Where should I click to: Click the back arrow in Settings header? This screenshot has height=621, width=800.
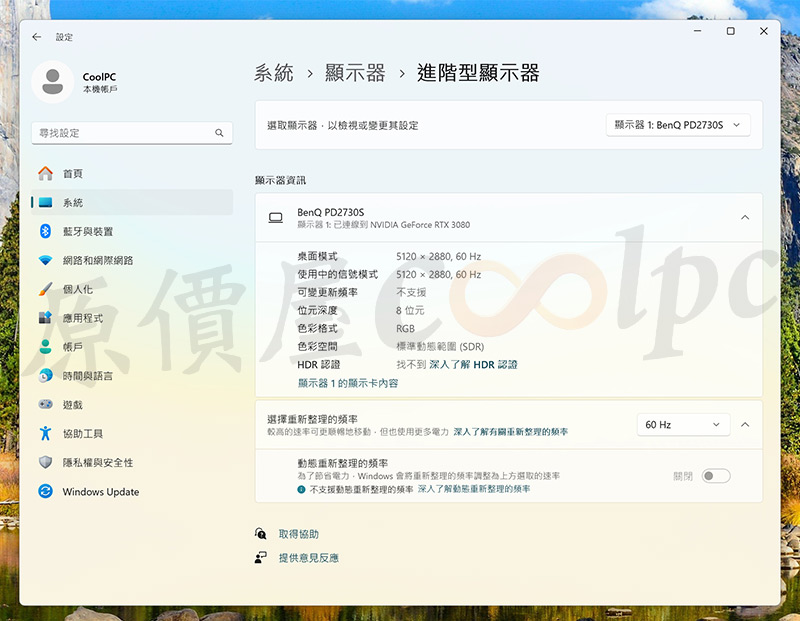point(37,37)
